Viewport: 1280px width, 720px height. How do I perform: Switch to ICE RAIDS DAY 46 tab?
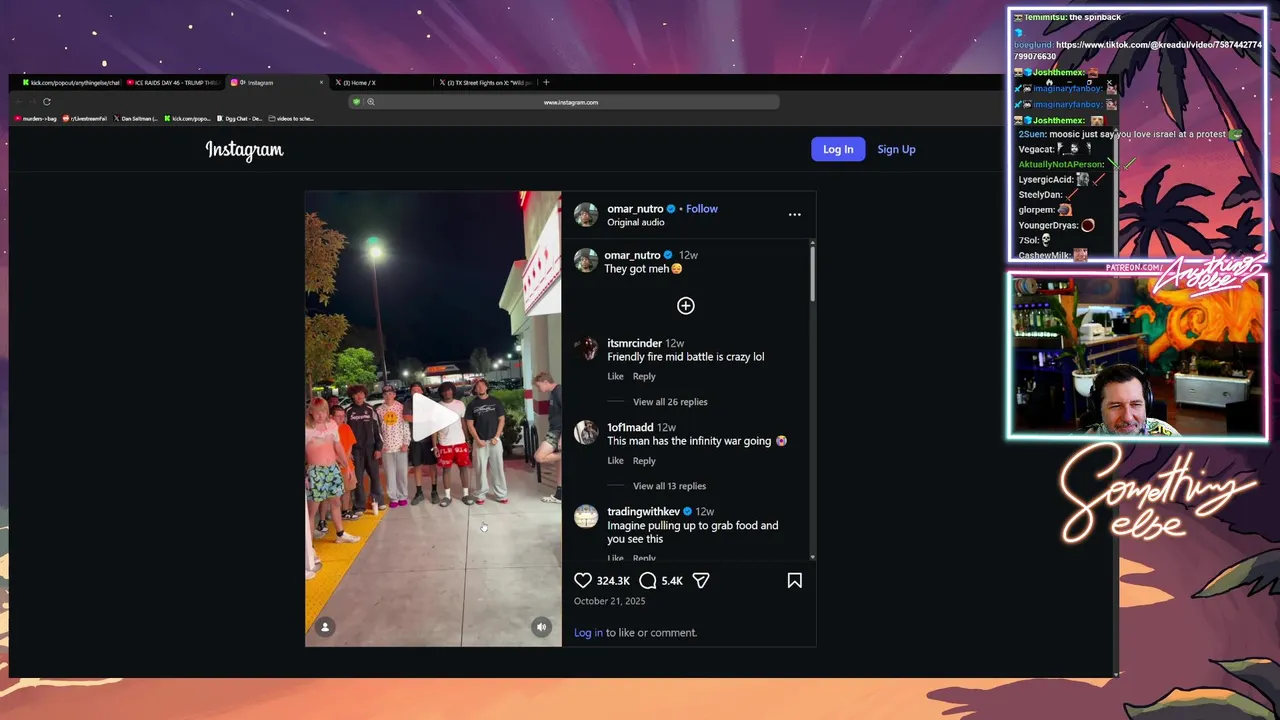click(x=174, y=83)
